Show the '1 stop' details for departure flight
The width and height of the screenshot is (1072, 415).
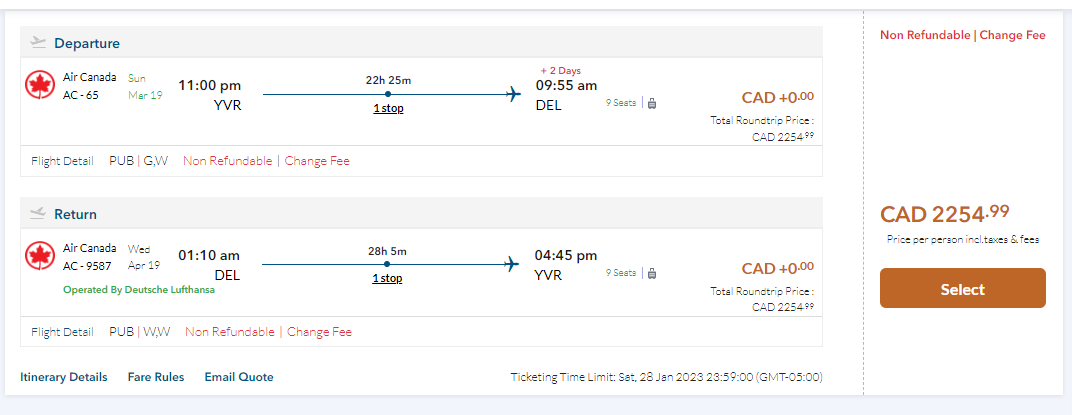coord(388,108)
